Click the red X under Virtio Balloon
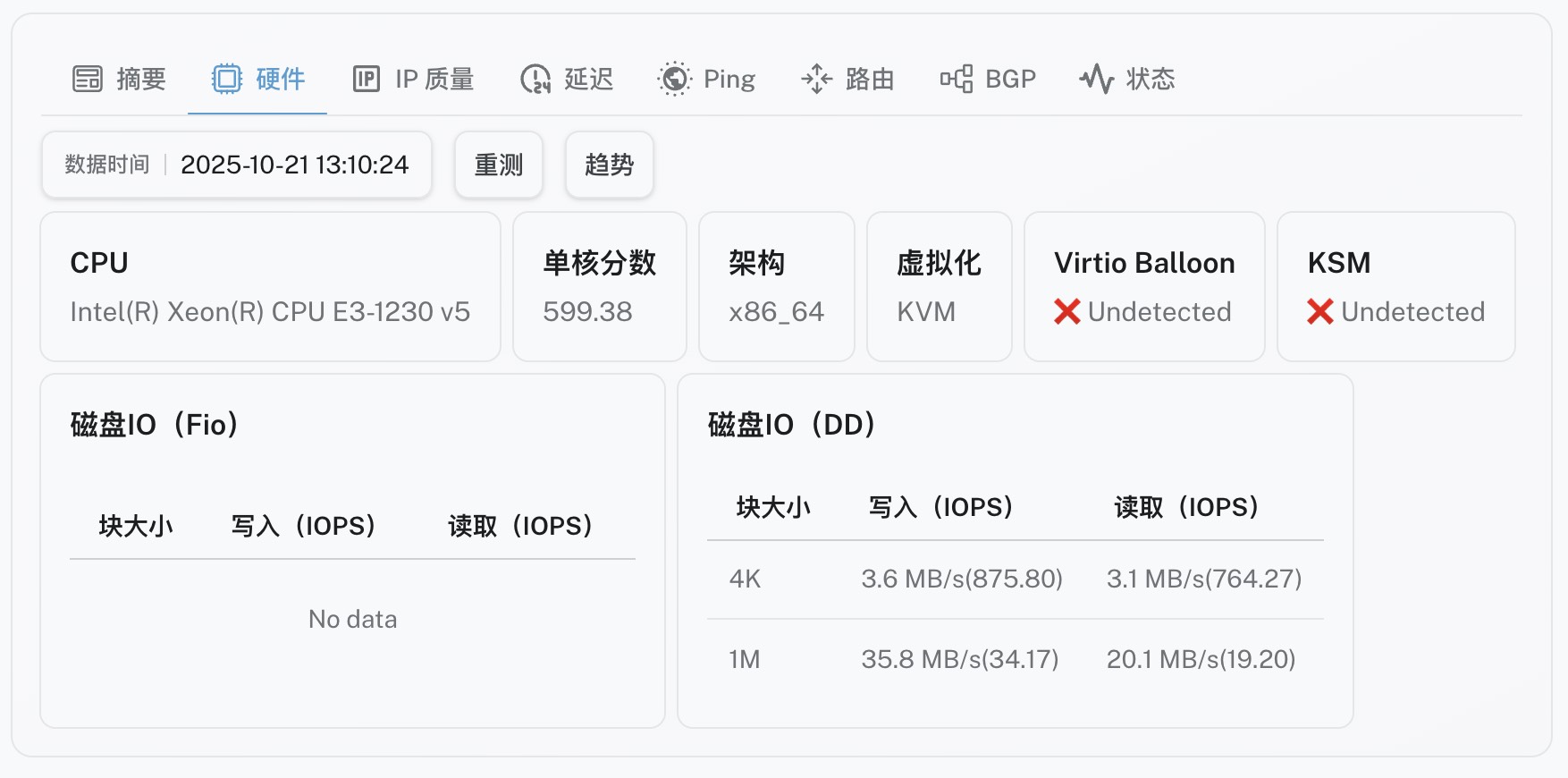 point(1067,312)
